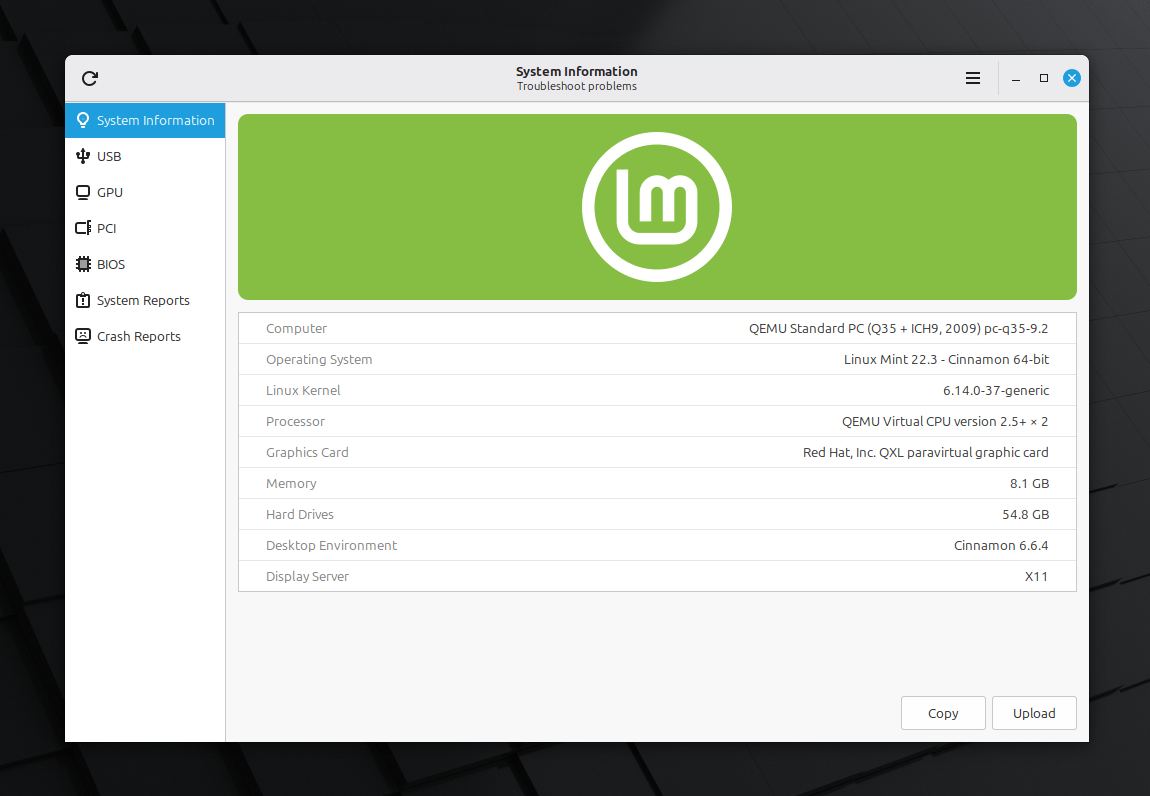Select the Display Server X11 row

click(657, 576)
